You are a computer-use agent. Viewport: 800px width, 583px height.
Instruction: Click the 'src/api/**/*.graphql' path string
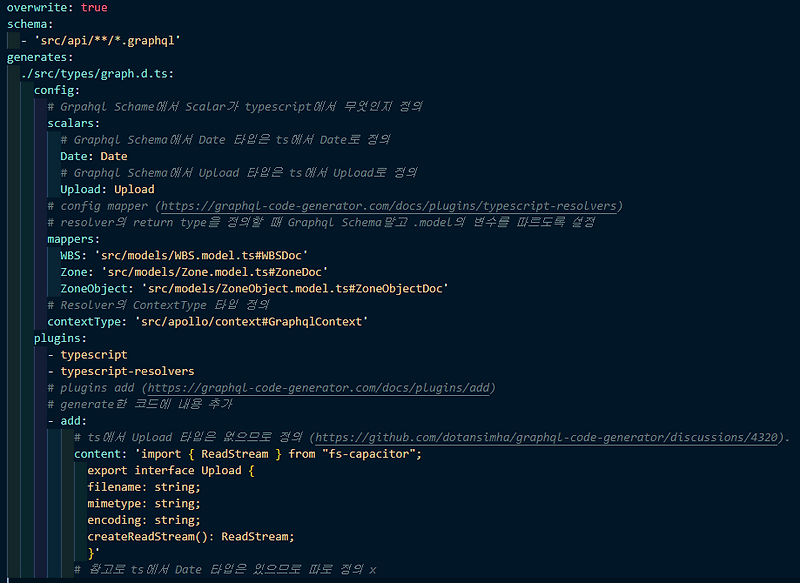click(x=107, y=41)
